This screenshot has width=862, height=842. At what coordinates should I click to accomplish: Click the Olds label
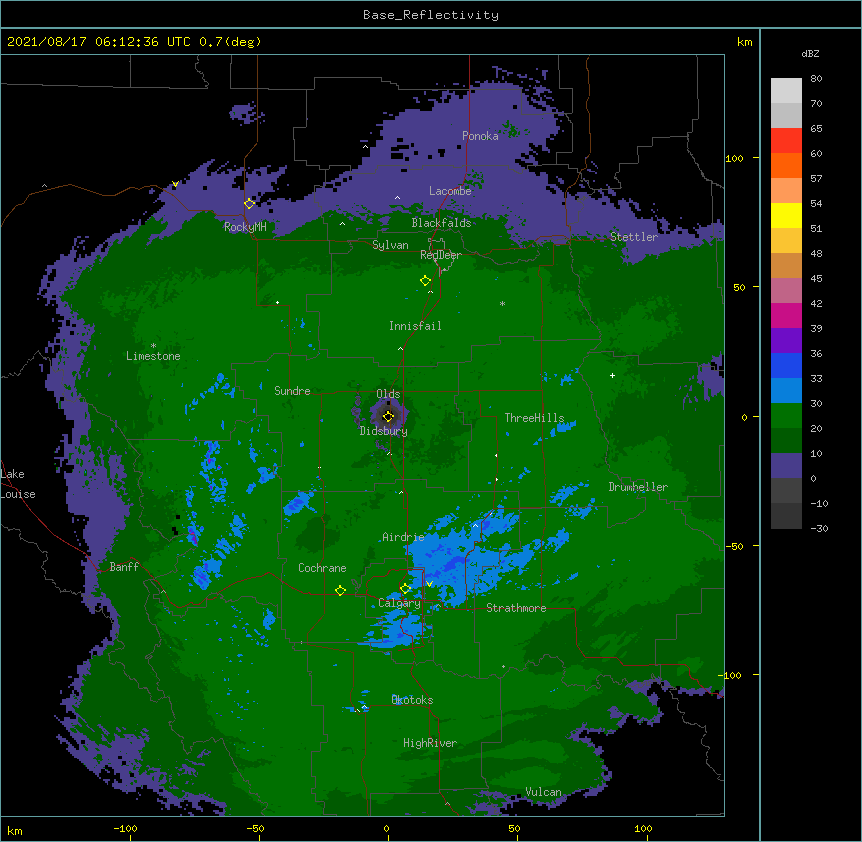point(388,394)
